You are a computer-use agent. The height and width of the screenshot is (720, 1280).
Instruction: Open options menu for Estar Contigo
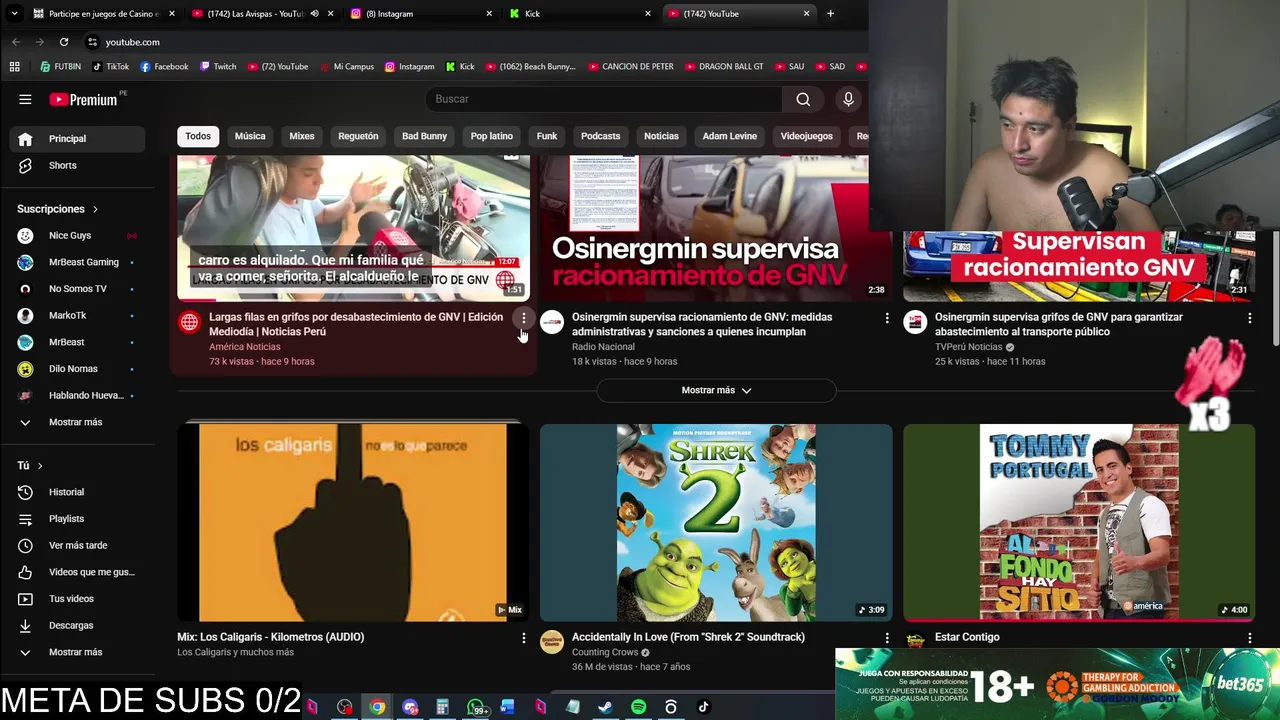pyautogui.click(x=1249, y=638)
